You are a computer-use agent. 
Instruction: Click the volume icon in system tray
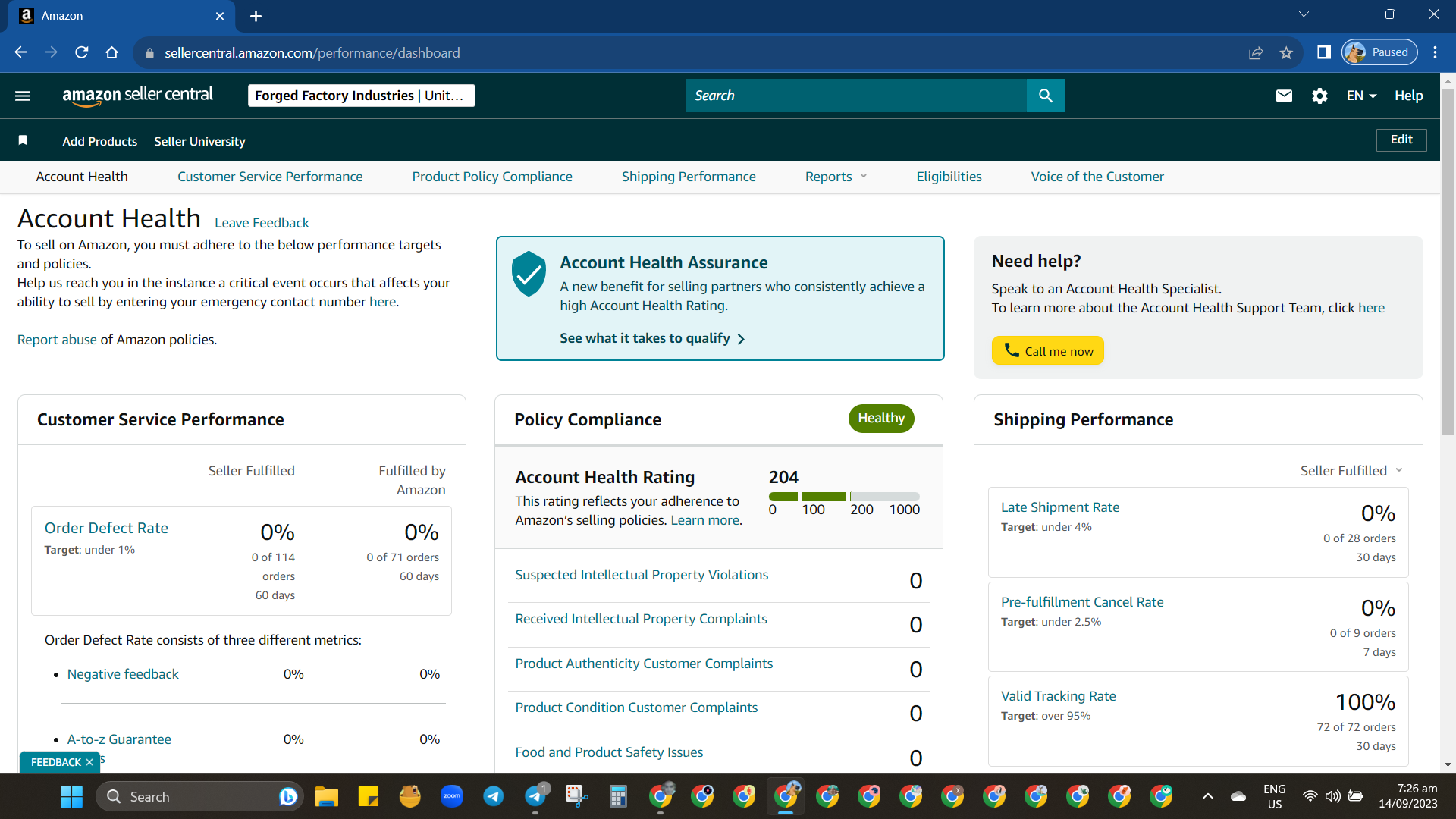click(x=1332, y=796)
